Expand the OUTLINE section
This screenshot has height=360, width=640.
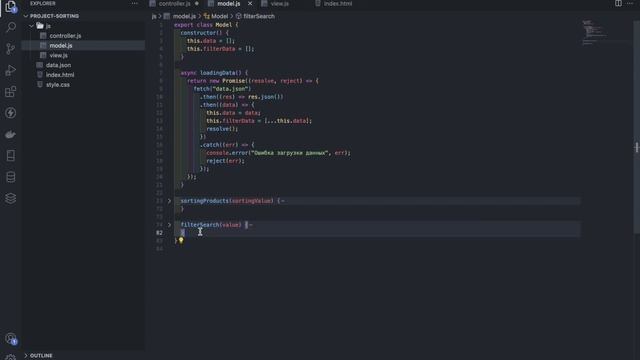pos(41,356)
